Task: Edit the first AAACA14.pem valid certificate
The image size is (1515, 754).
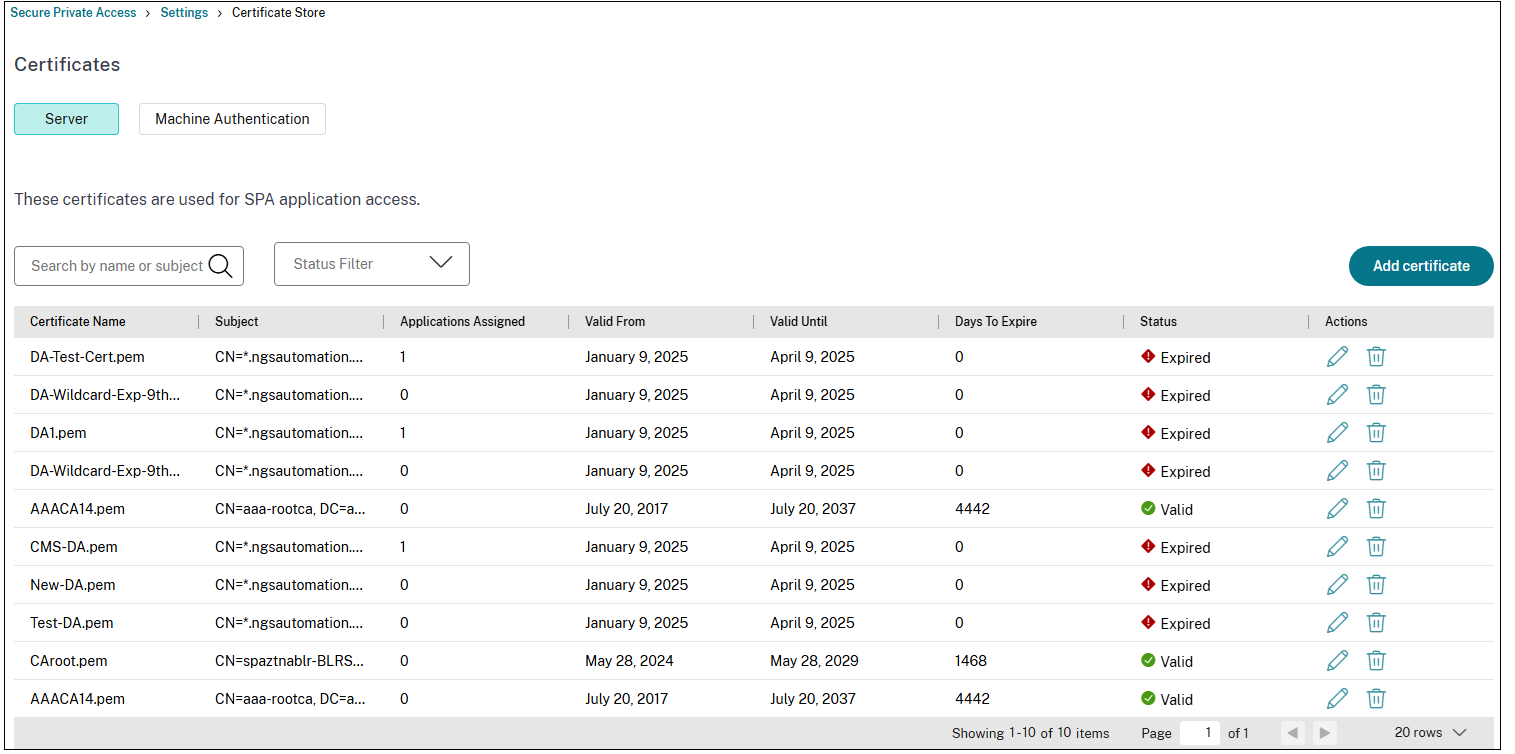Action: (1337, 508)
